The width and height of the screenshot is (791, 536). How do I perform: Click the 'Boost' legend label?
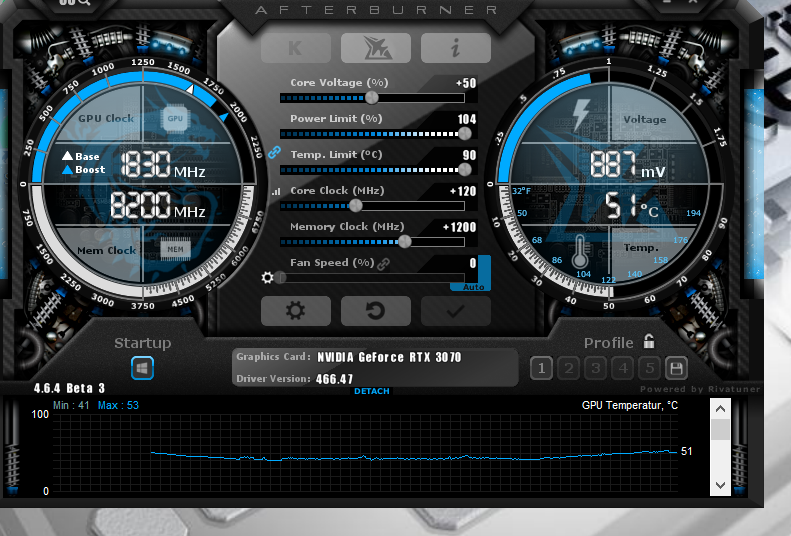point(90,170)
